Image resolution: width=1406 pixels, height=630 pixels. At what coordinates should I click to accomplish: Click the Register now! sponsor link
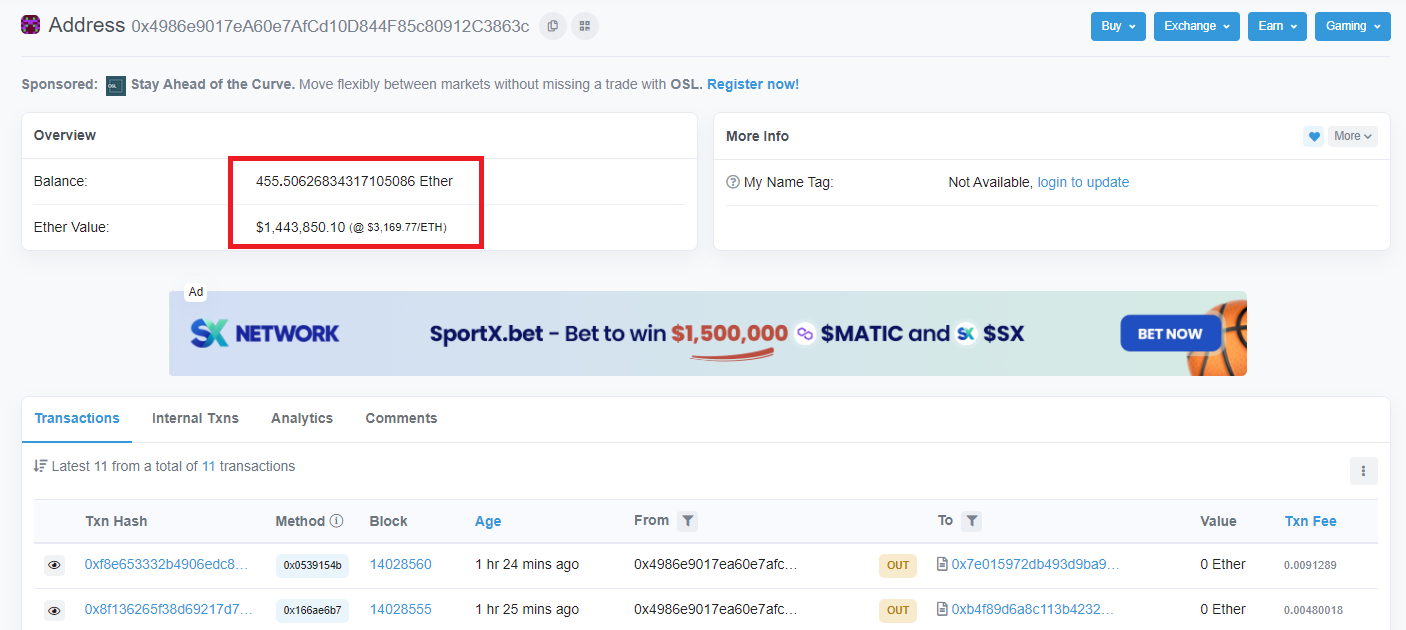click(x=753, y=84)
